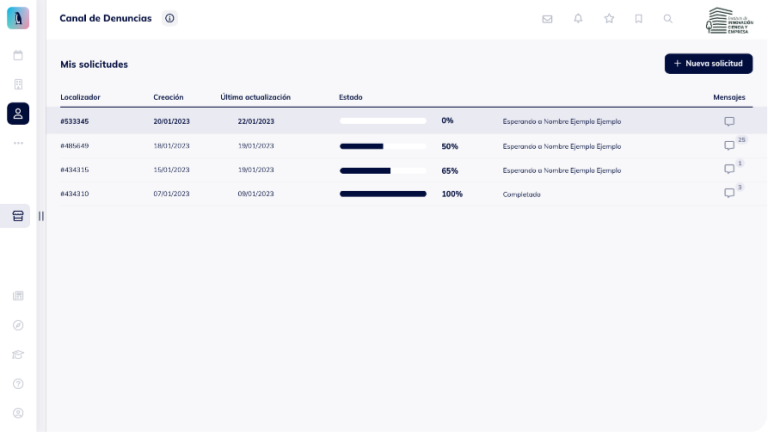Open the graduation cap icon in sidebar
The image size is (768, 432).
tap(18, 354)
